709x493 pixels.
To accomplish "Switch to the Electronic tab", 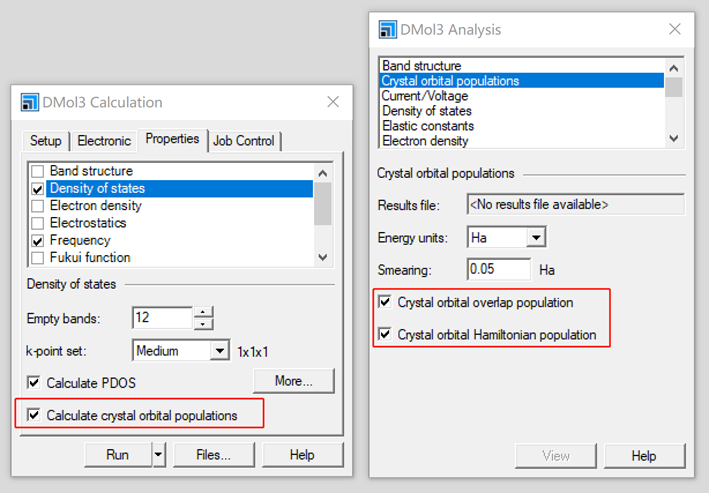I will [104, 141].
